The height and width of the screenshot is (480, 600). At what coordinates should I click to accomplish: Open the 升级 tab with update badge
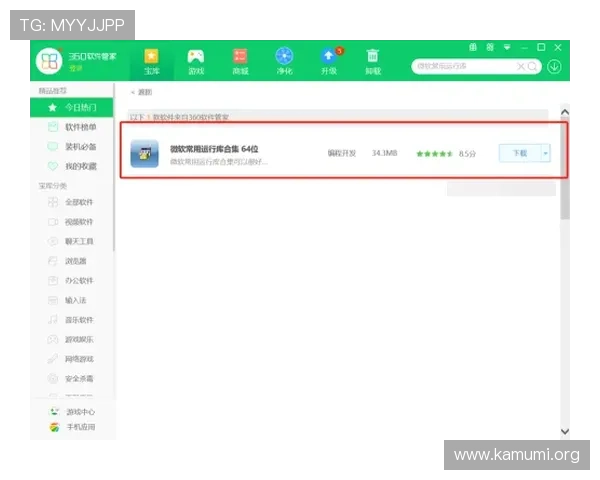pos(329,62)
